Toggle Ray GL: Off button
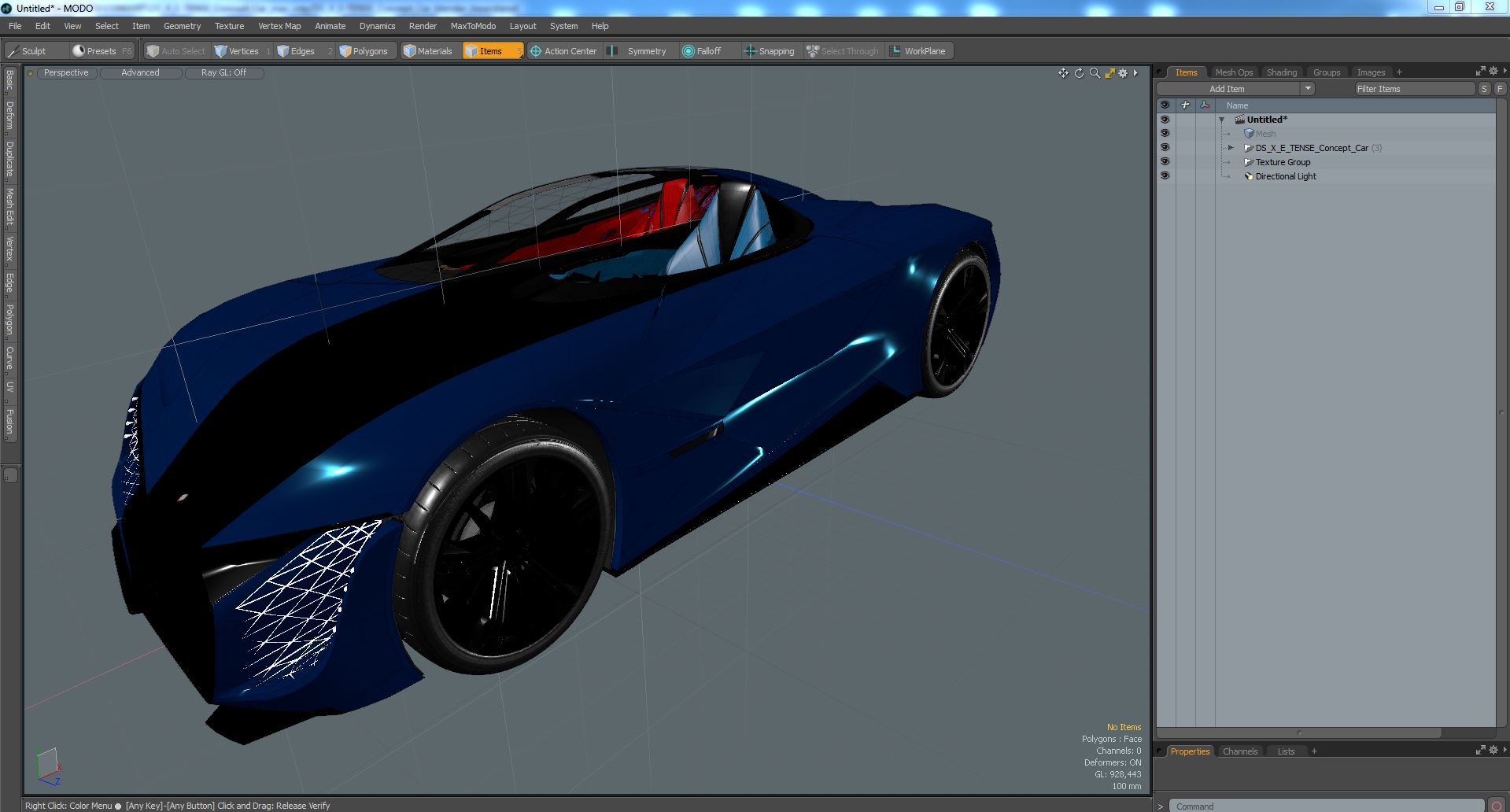This screenshot has height=812, width=1510. coord(223,72)
